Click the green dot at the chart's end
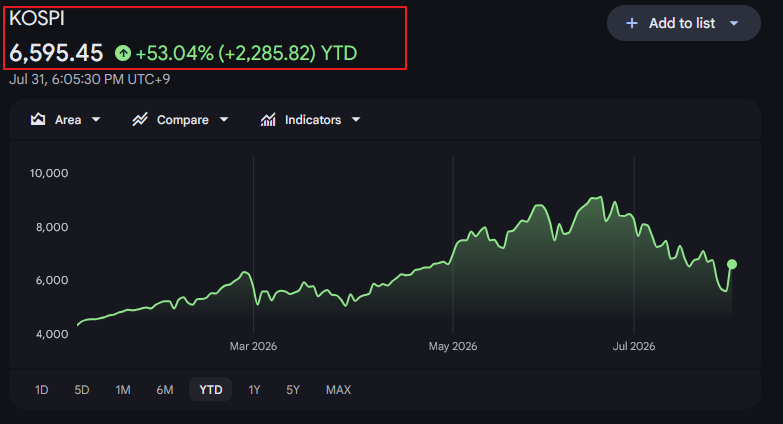Image resolution: width=783 pixels, height=424 pixels. (732, 264)
